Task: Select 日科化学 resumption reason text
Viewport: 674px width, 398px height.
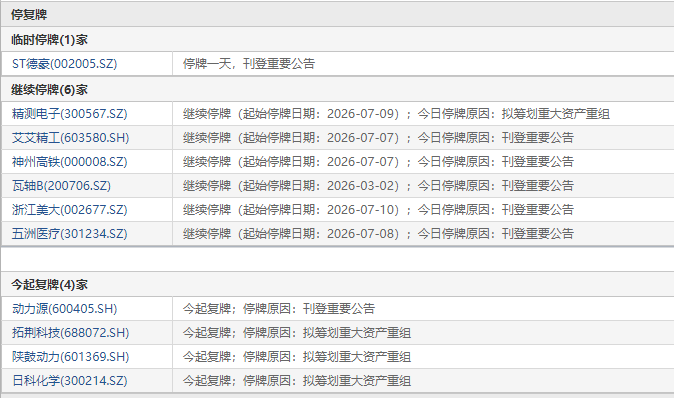Action: point(297,381)
